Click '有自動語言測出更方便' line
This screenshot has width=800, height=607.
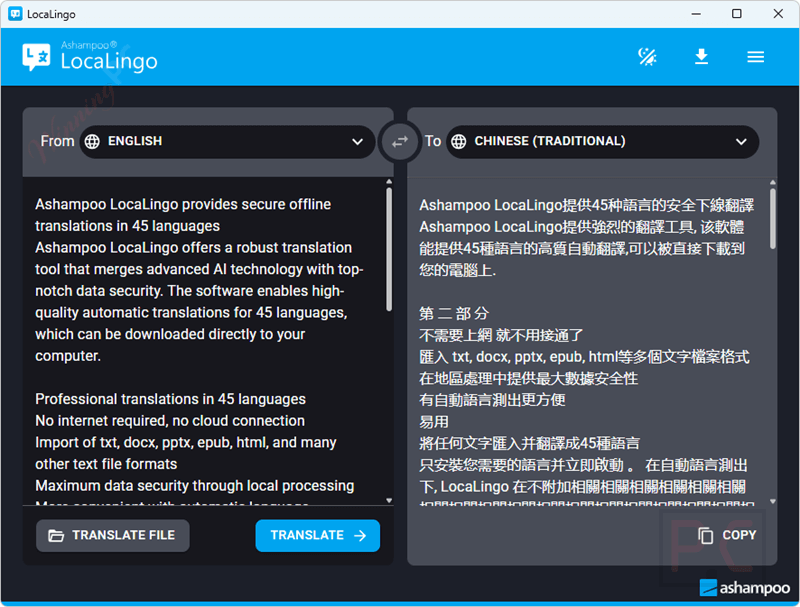coord(492,400)
